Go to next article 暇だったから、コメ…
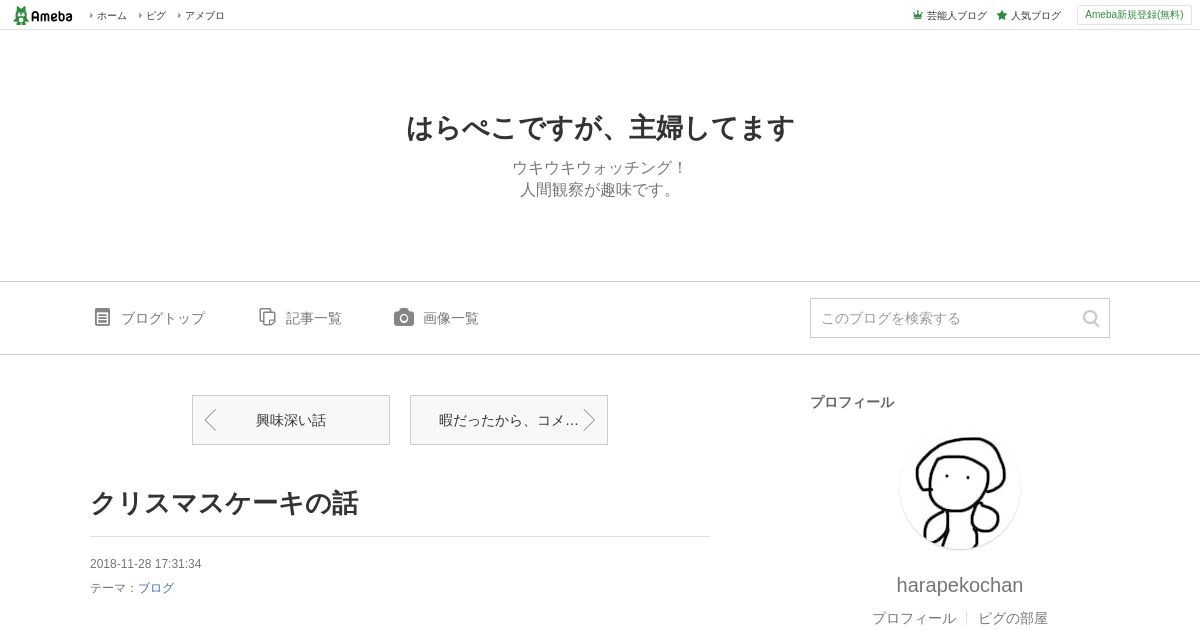The image size is (1200, 630). click(509, 420)
